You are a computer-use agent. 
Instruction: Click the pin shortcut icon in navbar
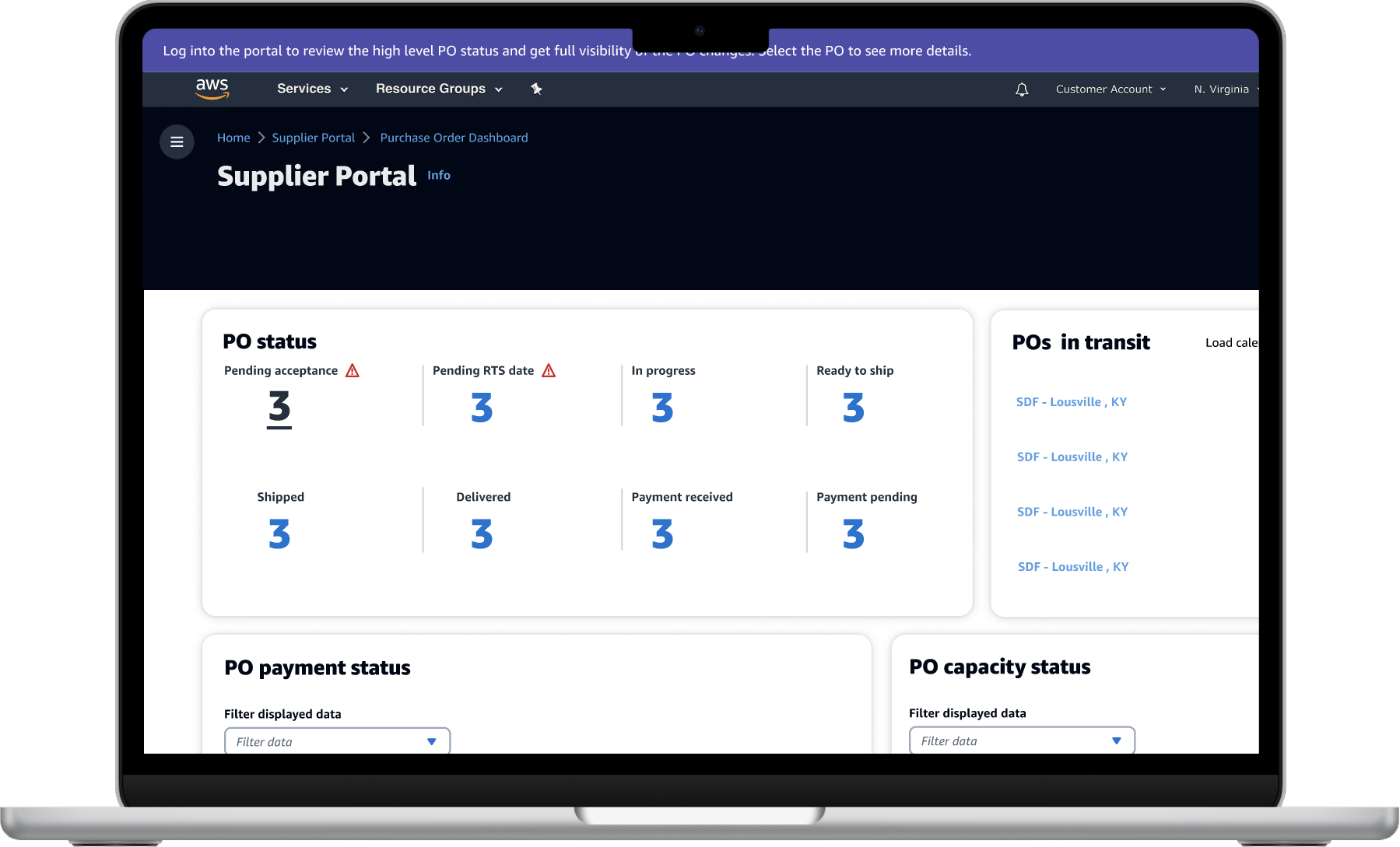[x=536, y=89]
